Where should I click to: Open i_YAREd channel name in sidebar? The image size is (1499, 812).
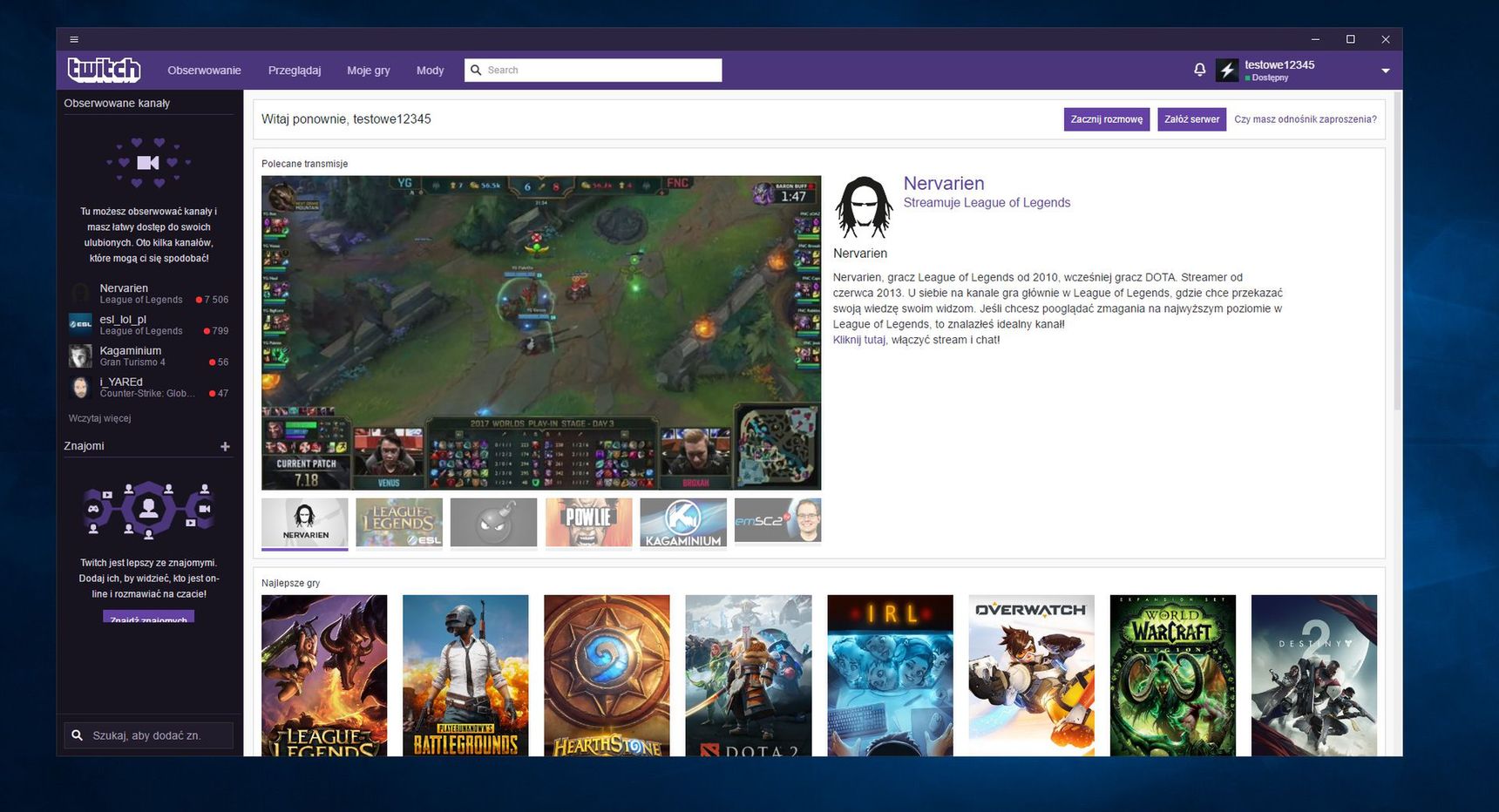(x=121, y=382)
